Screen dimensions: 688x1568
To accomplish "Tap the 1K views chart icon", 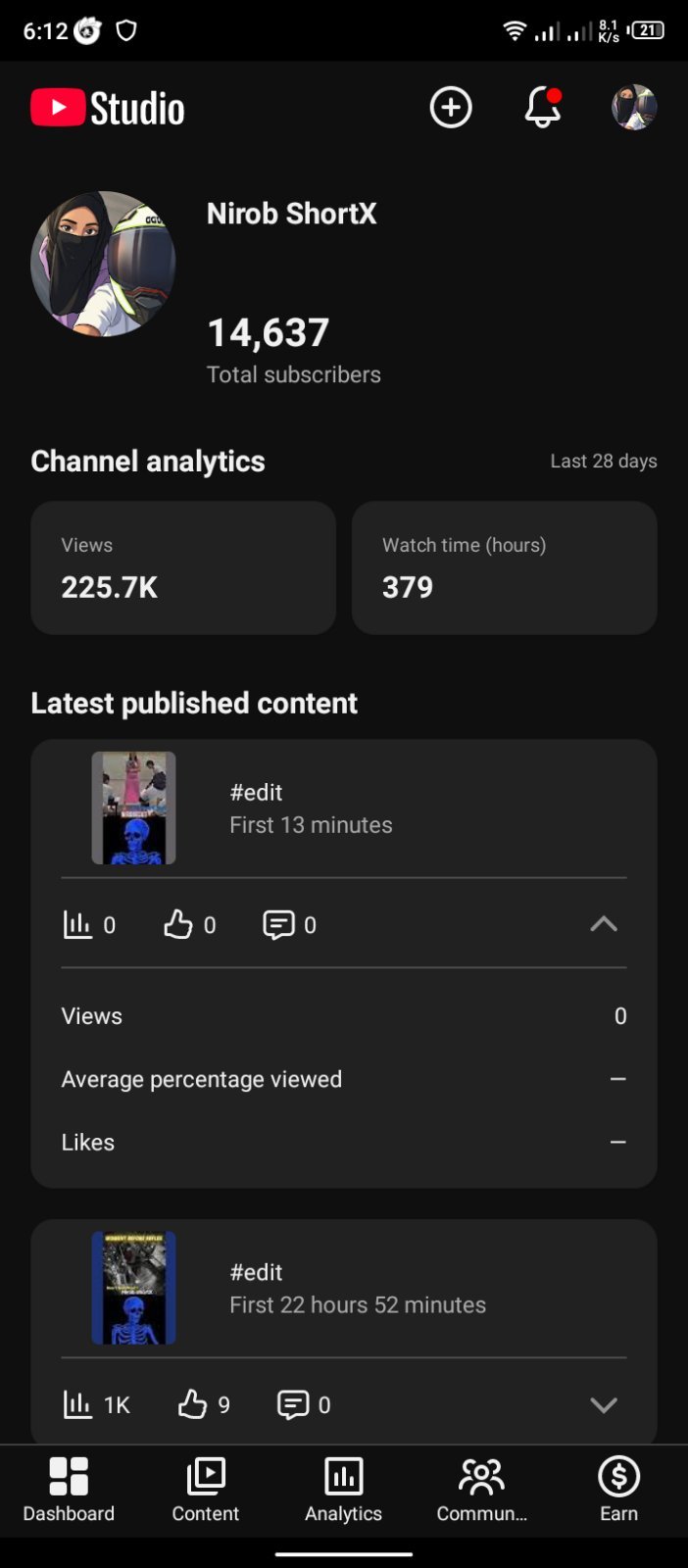I will (x=77, y=1404).
